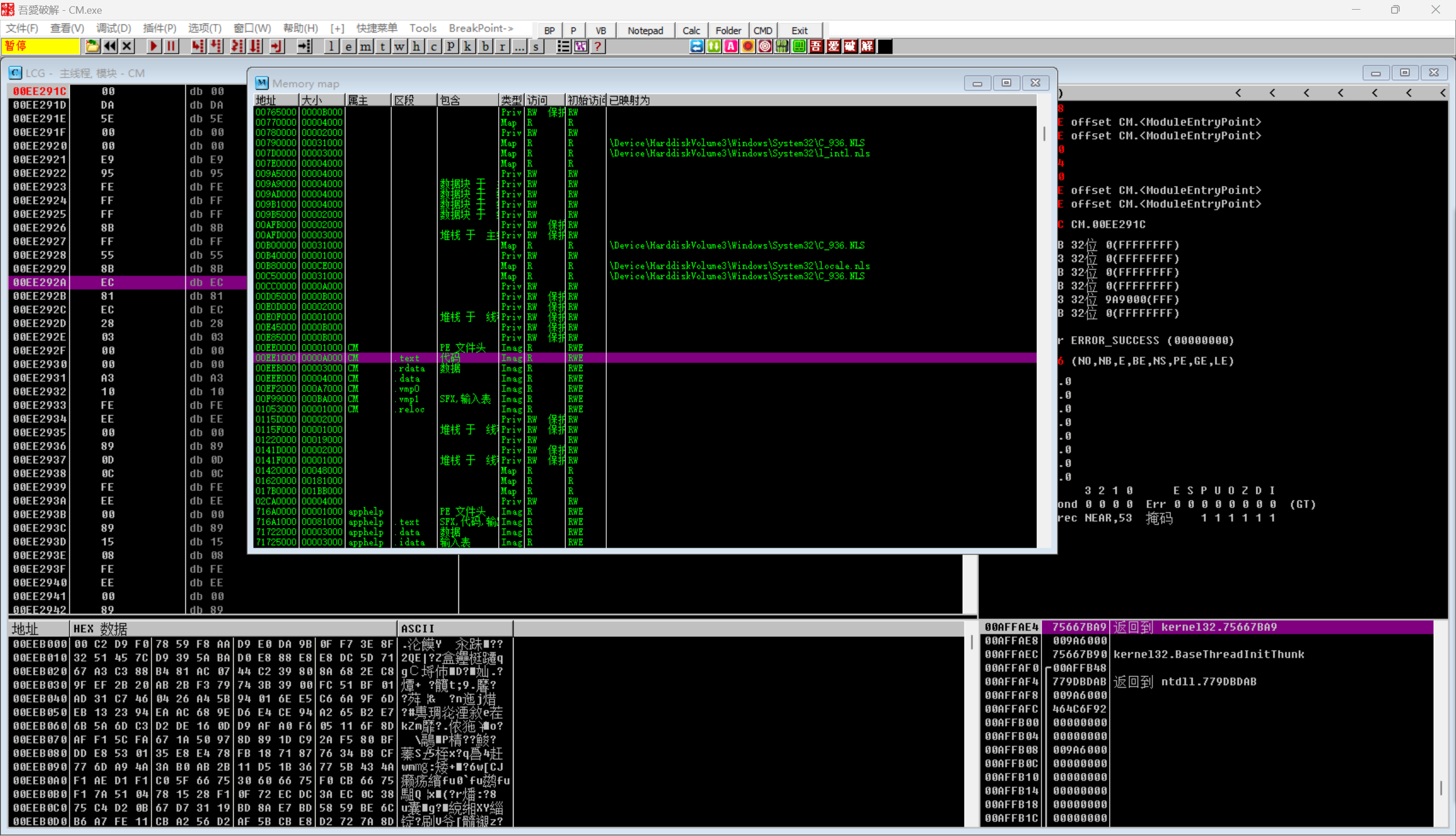Pause execution with the red pause icon
Screen dimensions: 1456x836
tap(171, 47)
